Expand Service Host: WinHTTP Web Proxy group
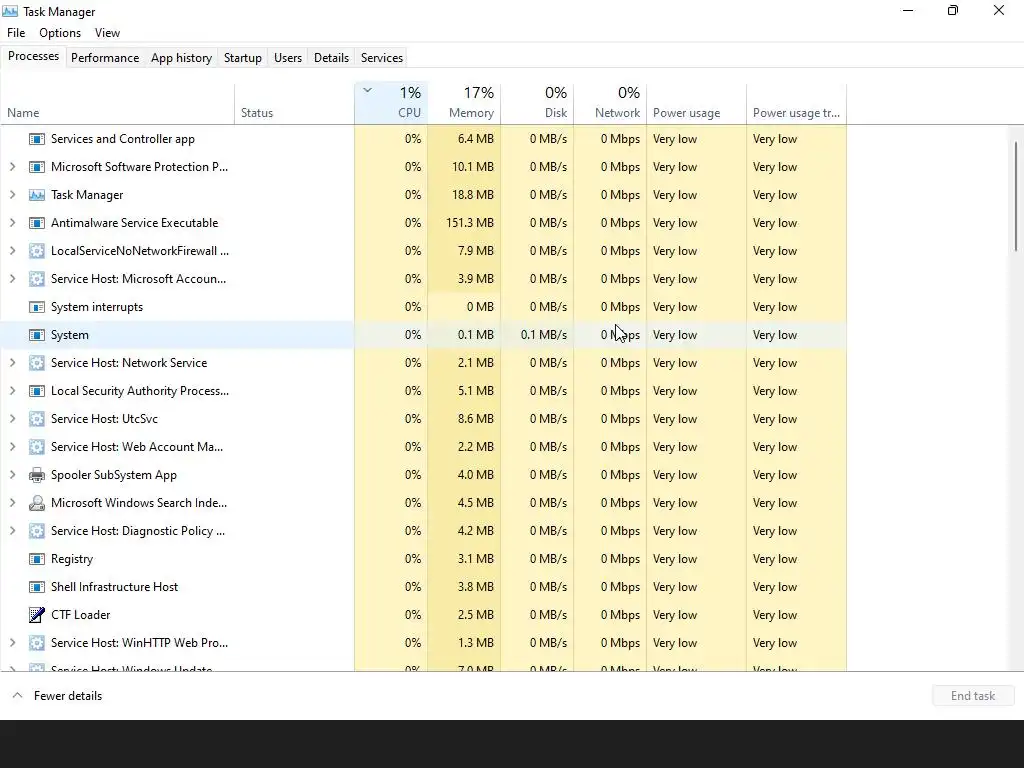The width and height of the screenshot is (1024, 768). [12, 643]
